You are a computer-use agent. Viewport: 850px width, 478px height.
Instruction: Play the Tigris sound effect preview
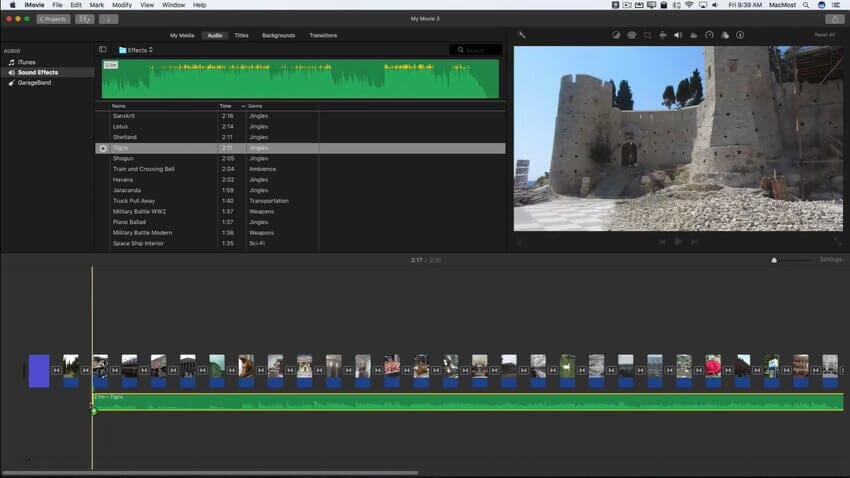102,148
